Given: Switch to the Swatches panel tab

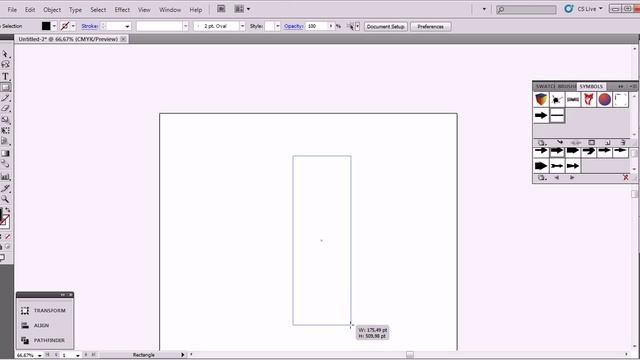Looking at the screenshot, I should click(545, 87).
